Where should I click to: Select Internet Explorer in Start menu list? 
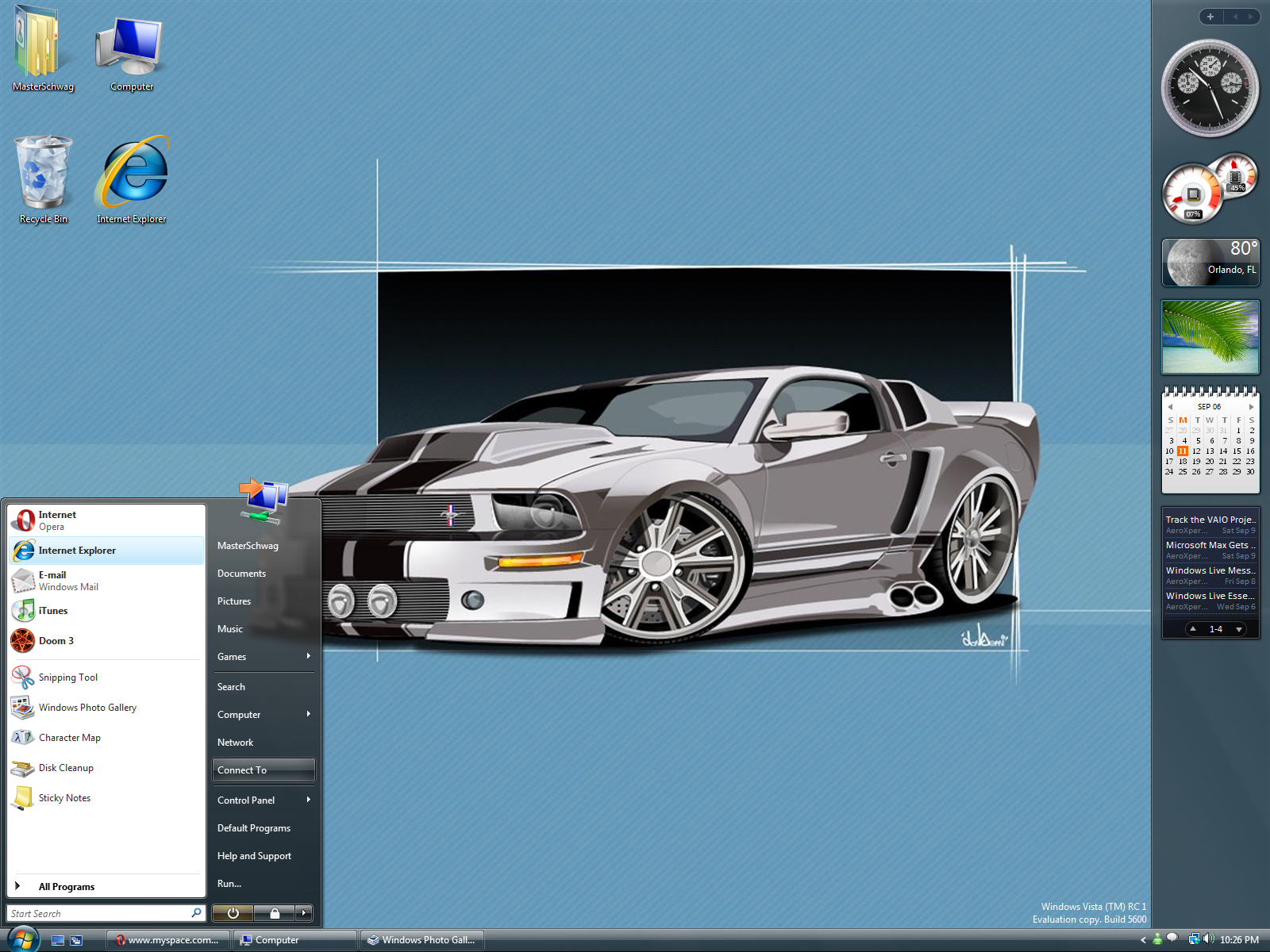[x=106, y=551]
